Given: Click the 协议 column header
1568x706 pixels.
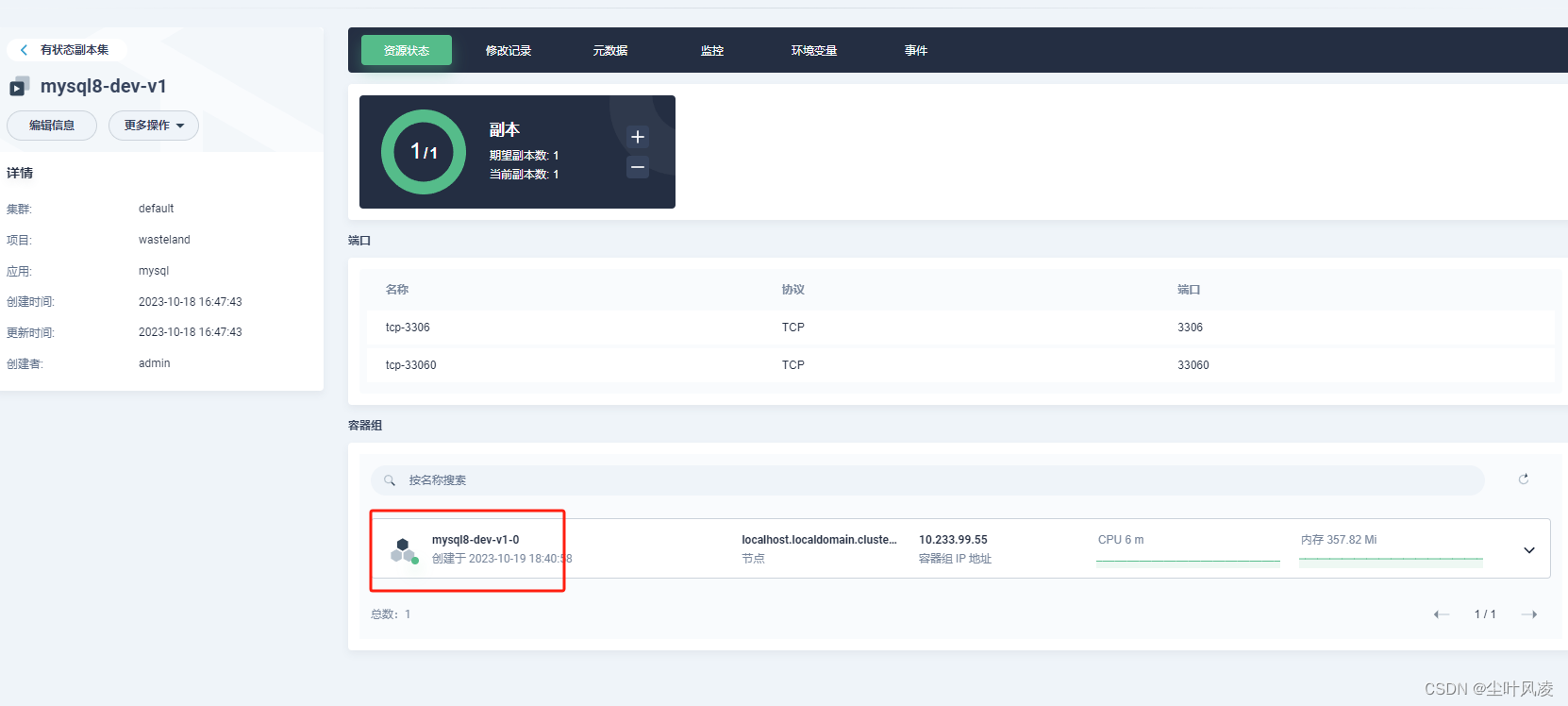Looking at the screenshot, I should click(x=792, y=290).
